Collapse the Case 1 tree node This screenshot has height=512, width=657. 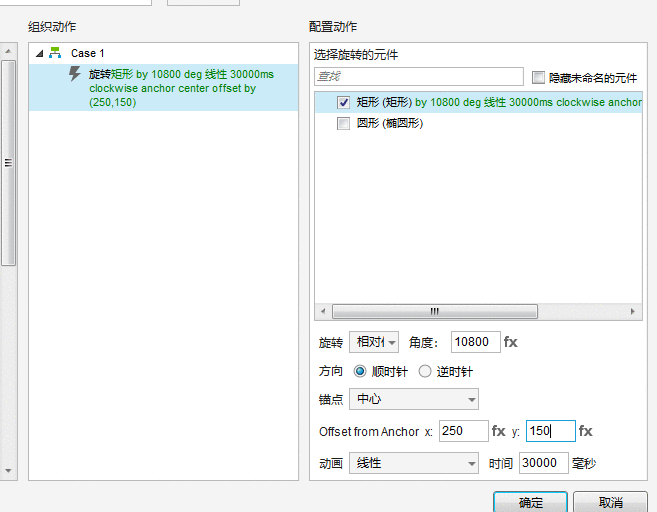(x=39, y=54)
